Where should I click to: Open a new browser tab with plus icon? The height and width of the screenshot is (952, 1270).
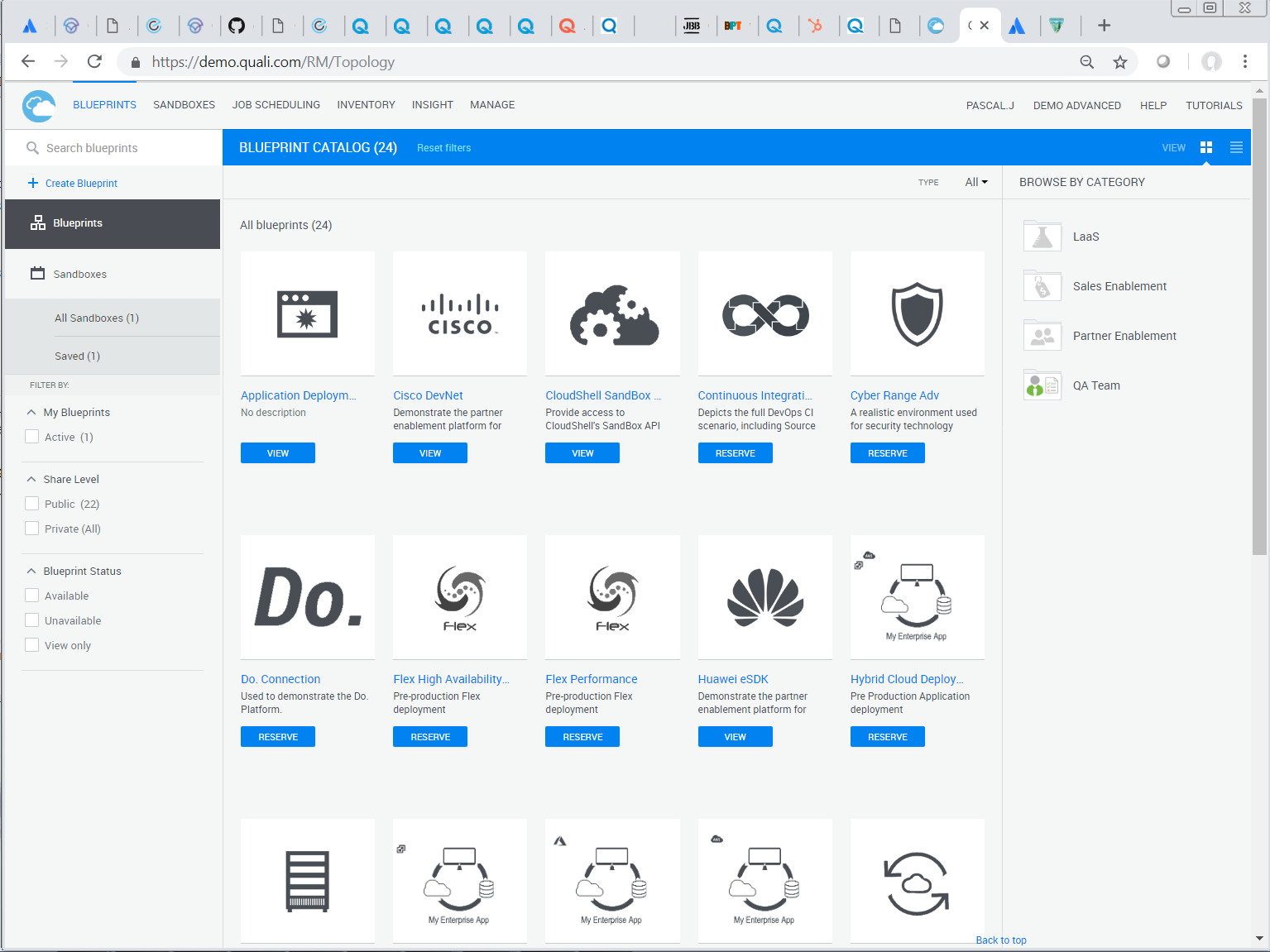point(1104,26)
